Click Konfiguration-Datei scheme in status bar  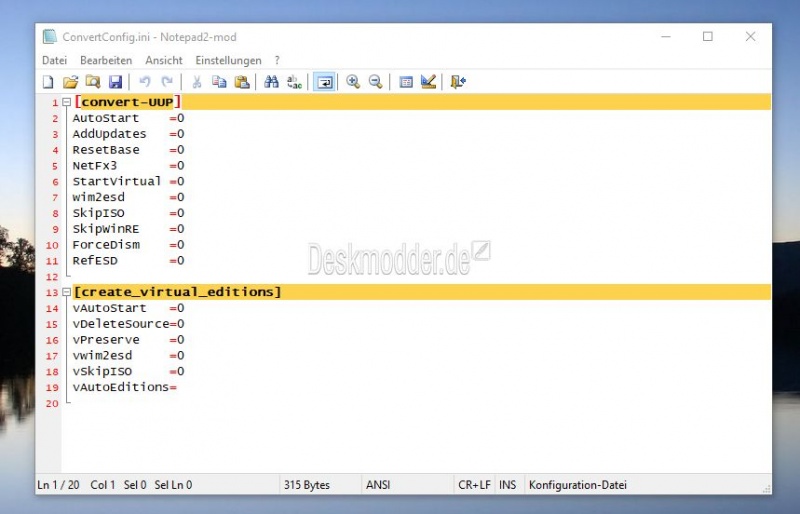[577, 485]
